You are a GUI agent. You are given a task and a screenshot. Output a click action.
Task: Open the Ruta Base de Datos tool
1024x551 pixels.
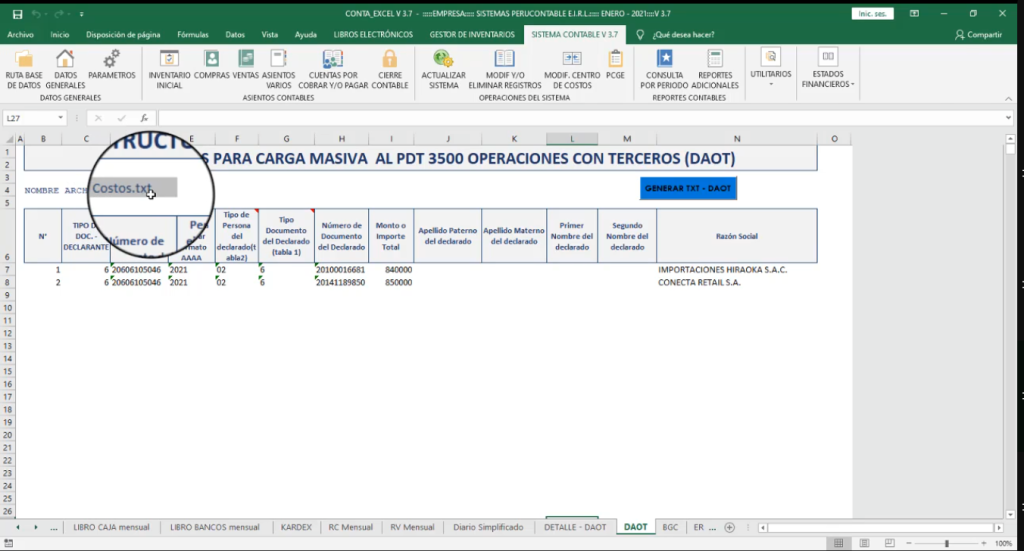coord(24,69)
